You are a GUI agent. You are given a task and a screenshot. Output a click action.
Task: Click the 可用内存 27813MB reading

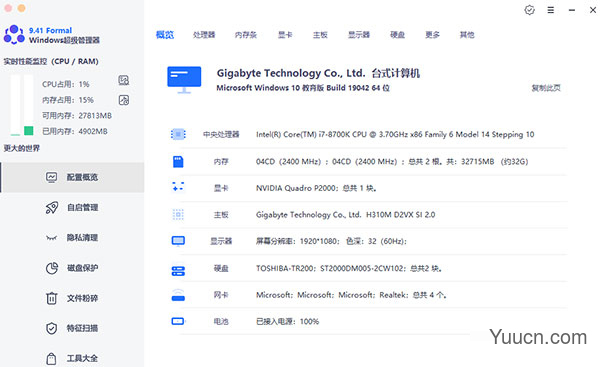pos(77,116)
